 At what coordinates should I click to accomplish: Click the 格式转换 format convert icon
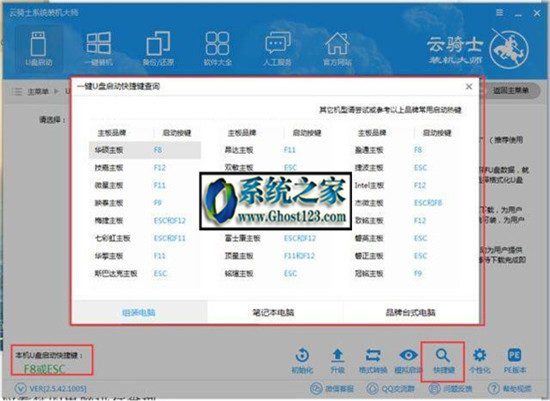pos(373,360)
